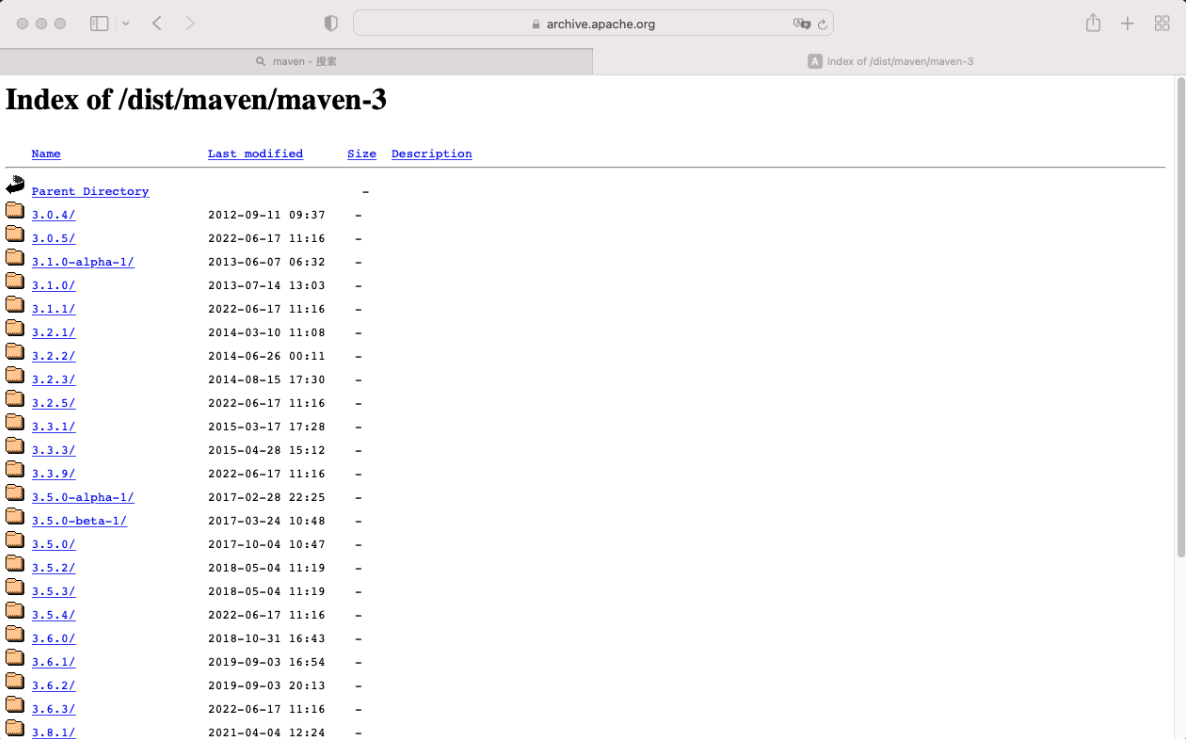
Task: Open the 3.6.1/ directory
Action: 53,662
